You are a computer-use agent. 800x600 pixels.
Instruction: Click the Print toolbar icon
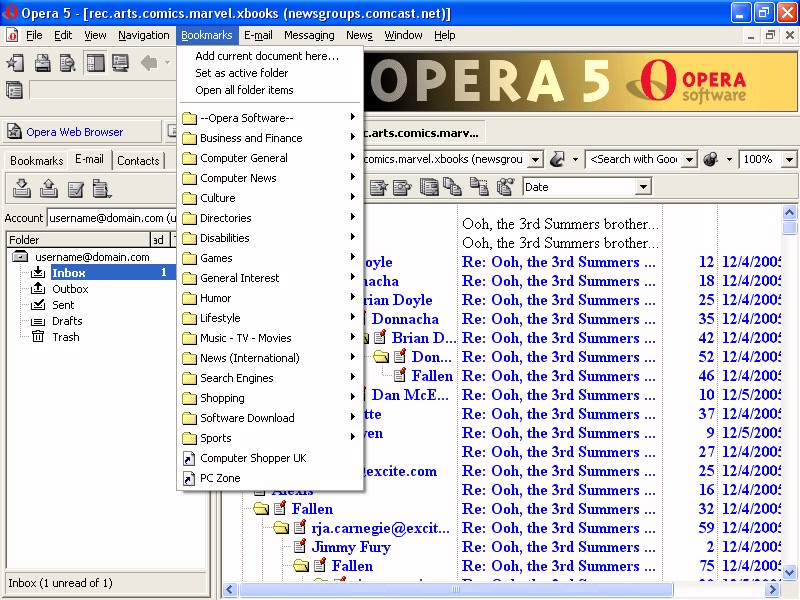pyautogui.click(x=42, y=63)
